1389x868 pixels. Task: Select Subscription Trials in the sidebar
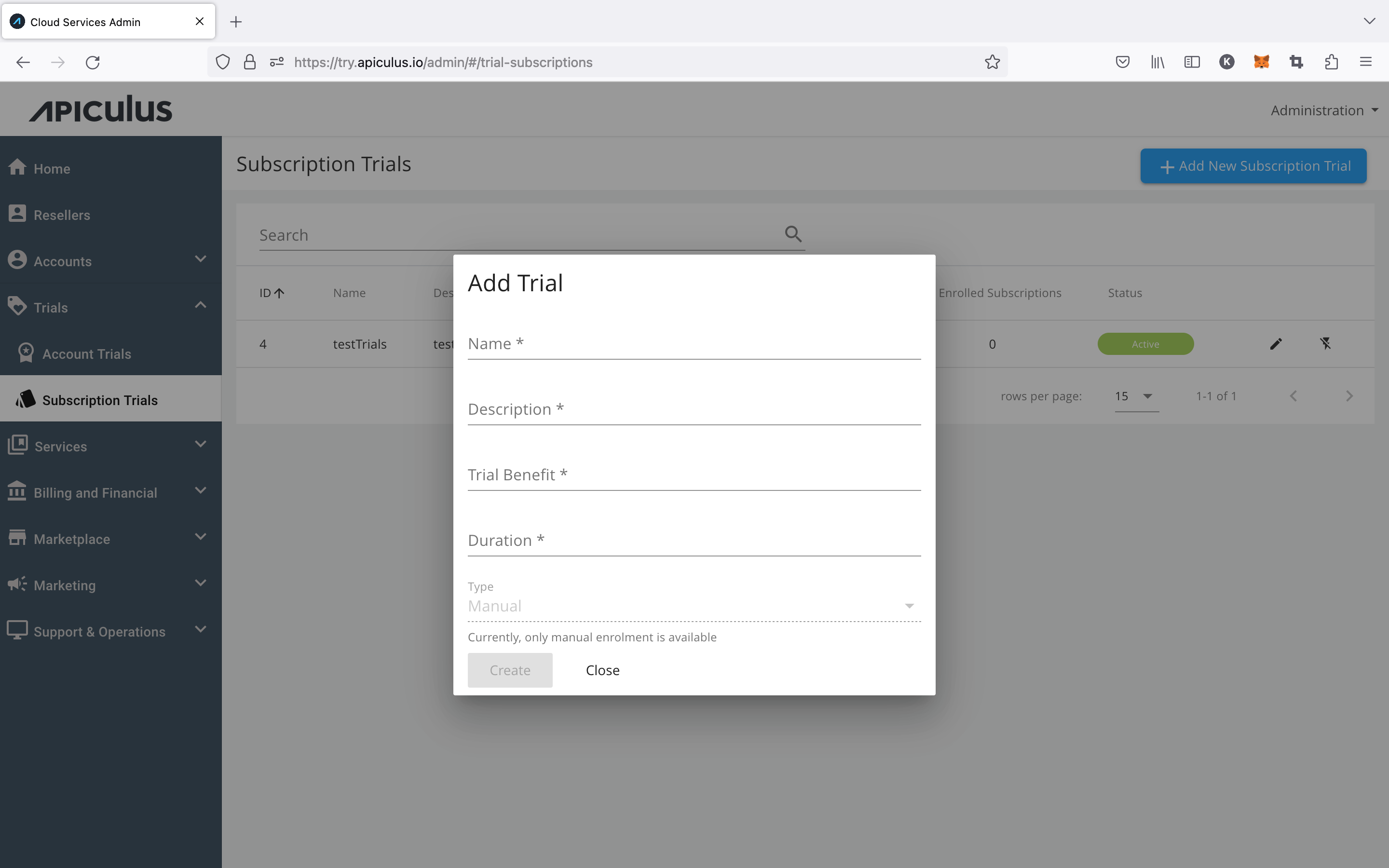pos(100,400)
